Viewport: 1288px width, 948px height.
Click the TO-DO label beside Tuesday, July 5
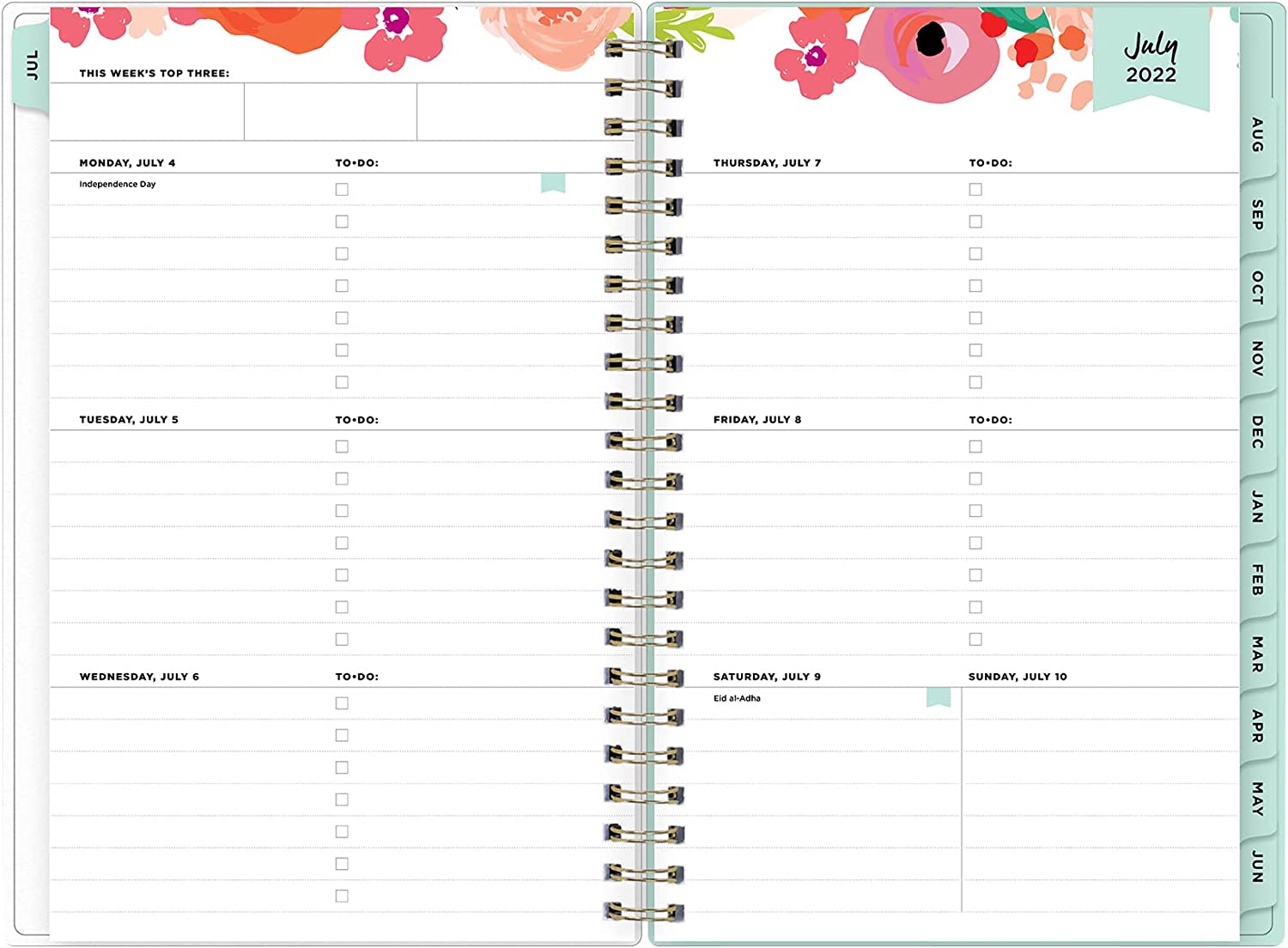pos(356,419)
